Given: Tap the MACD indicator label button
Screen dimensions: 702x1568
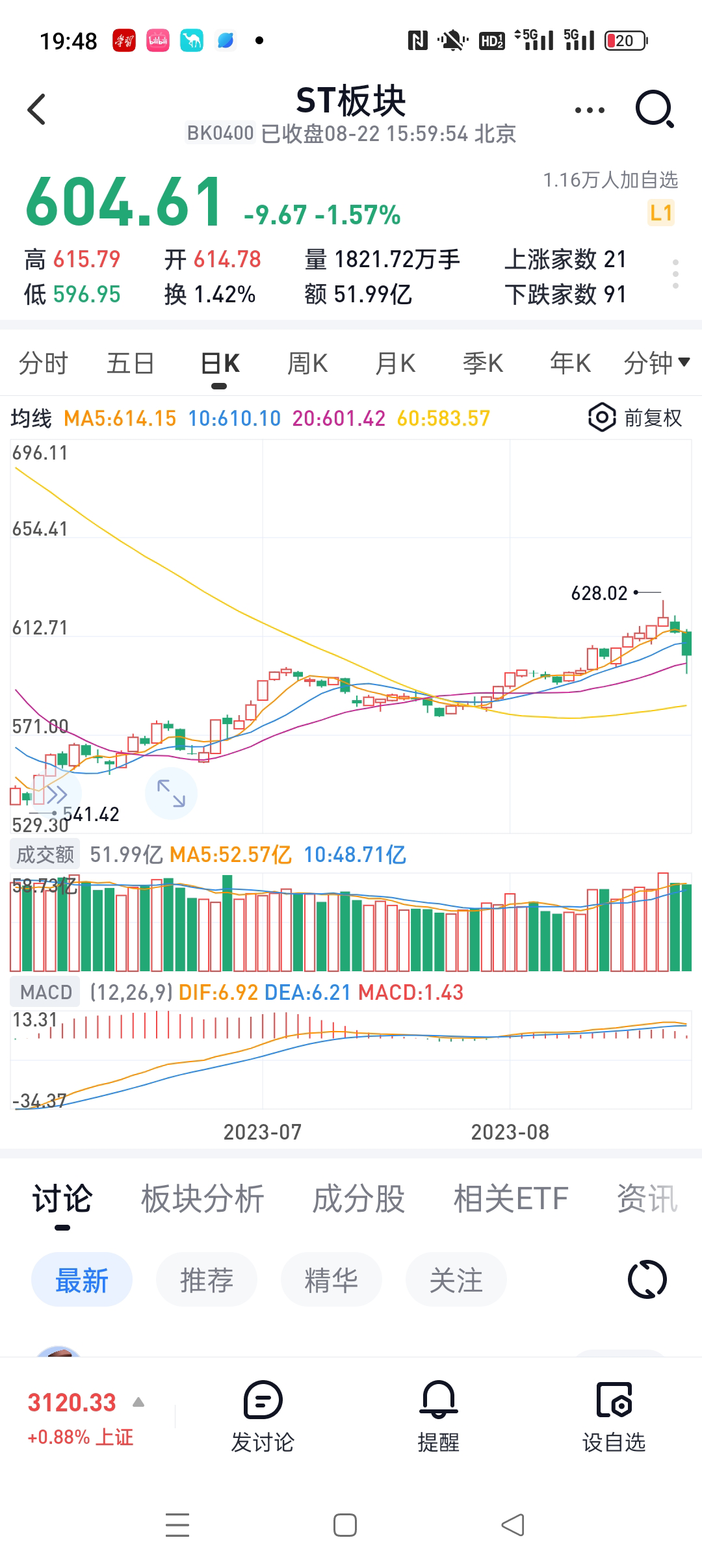Looking at the screenshot, I should point(45,992).
